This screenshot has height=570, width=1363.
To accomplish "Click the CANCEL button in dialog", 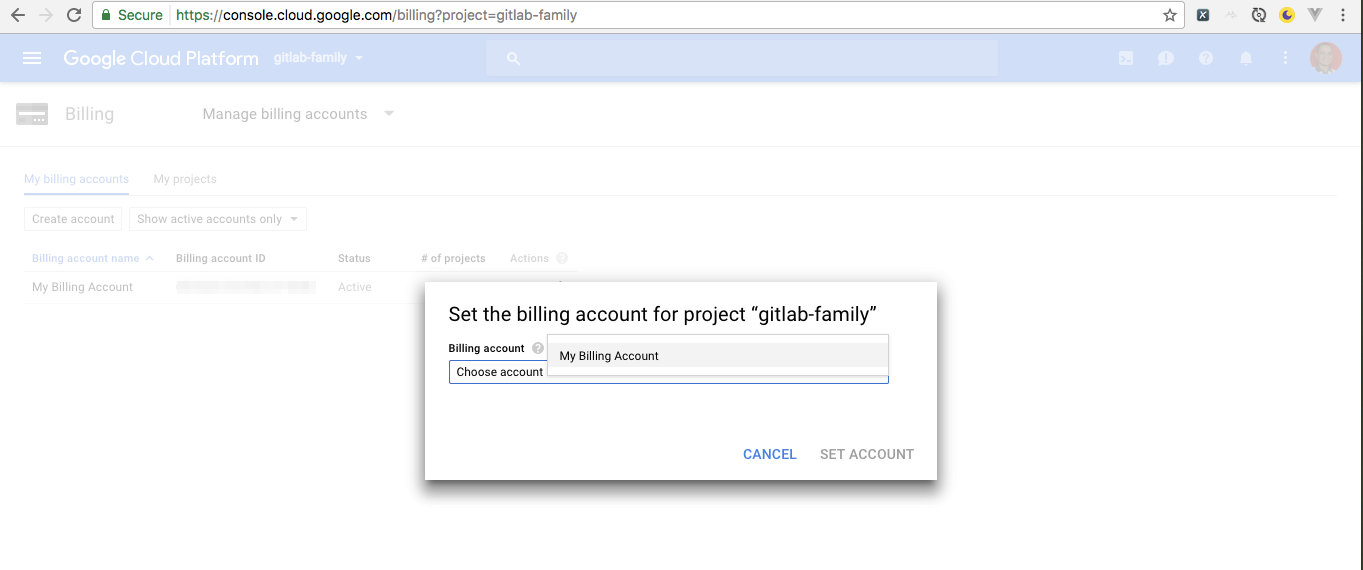I will point(770,454).
